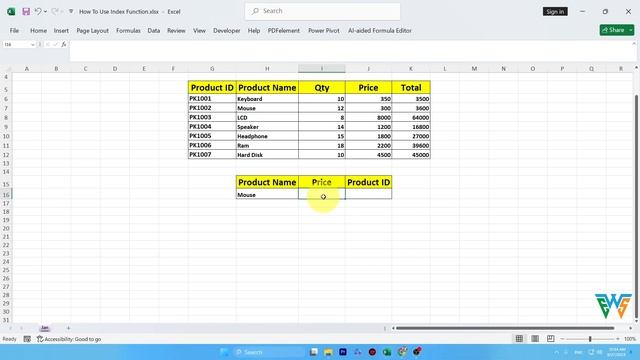Expand the Name Box dropdown arrow

[33, 44]
